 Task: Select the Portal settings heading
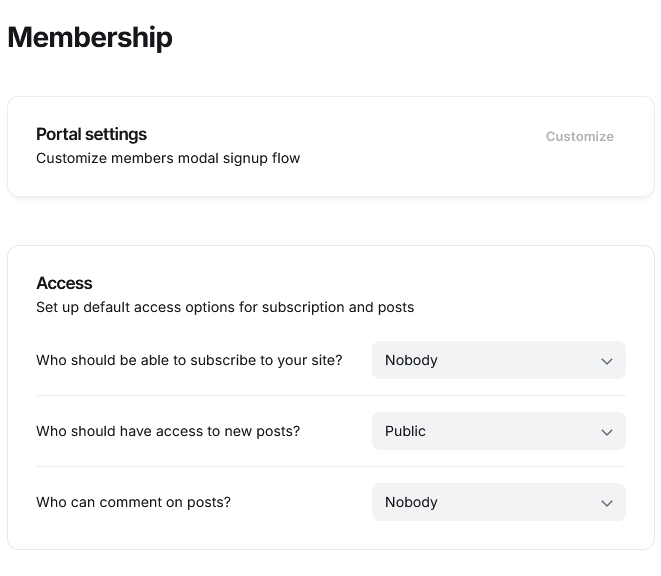pyautogui.click(x=91, y=134)
